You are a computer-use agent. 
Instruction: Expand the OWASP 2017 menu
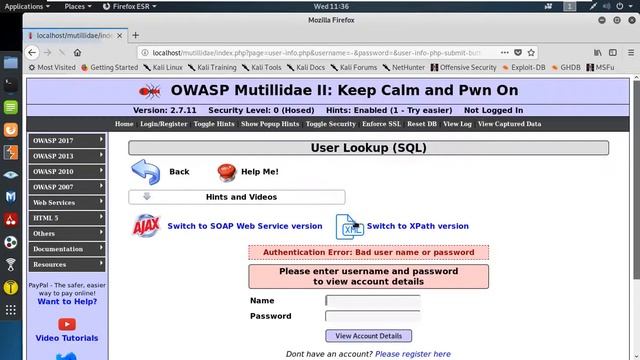point(67,140)
